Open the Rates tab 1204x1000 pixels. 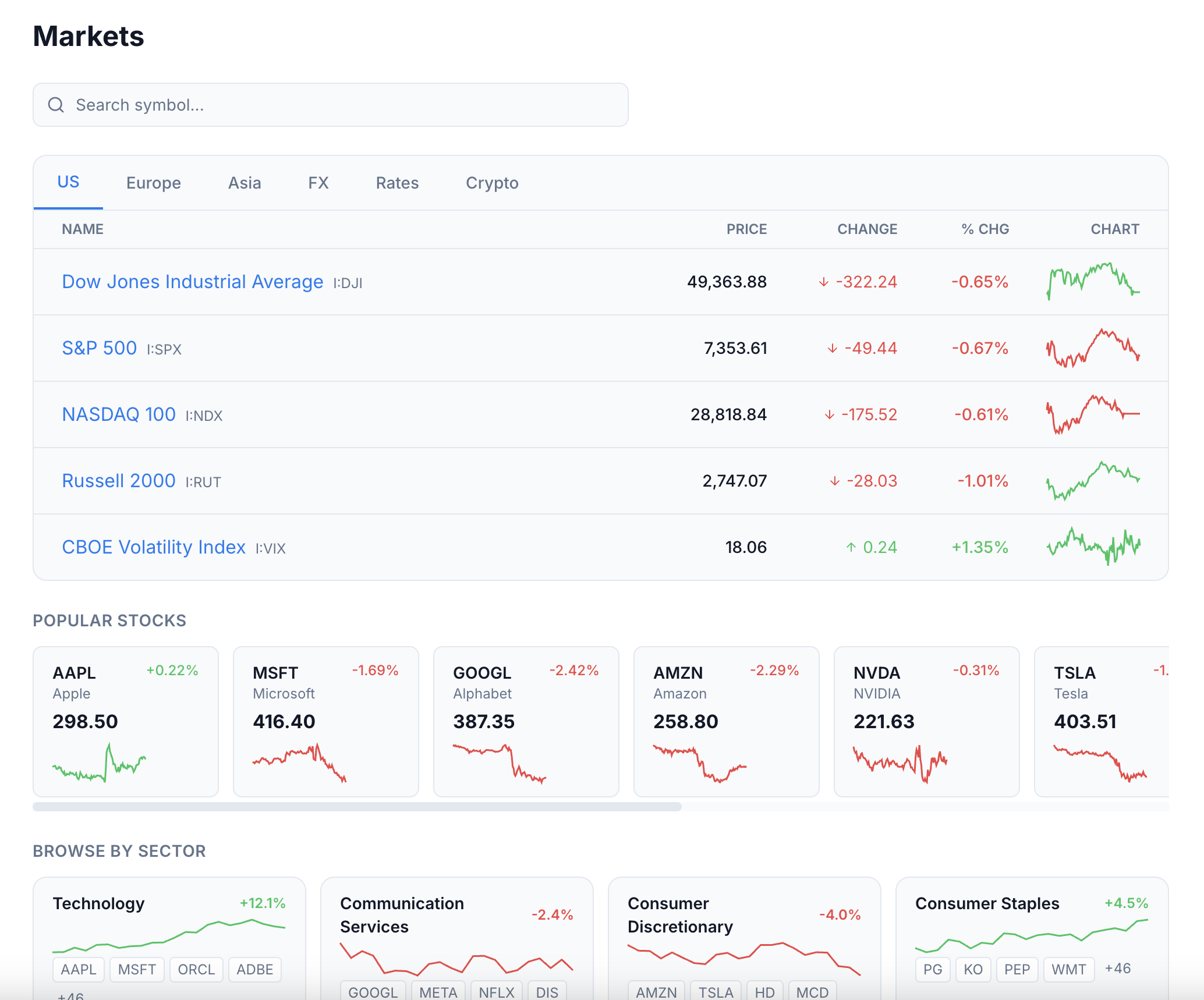[x=397, y=183]
